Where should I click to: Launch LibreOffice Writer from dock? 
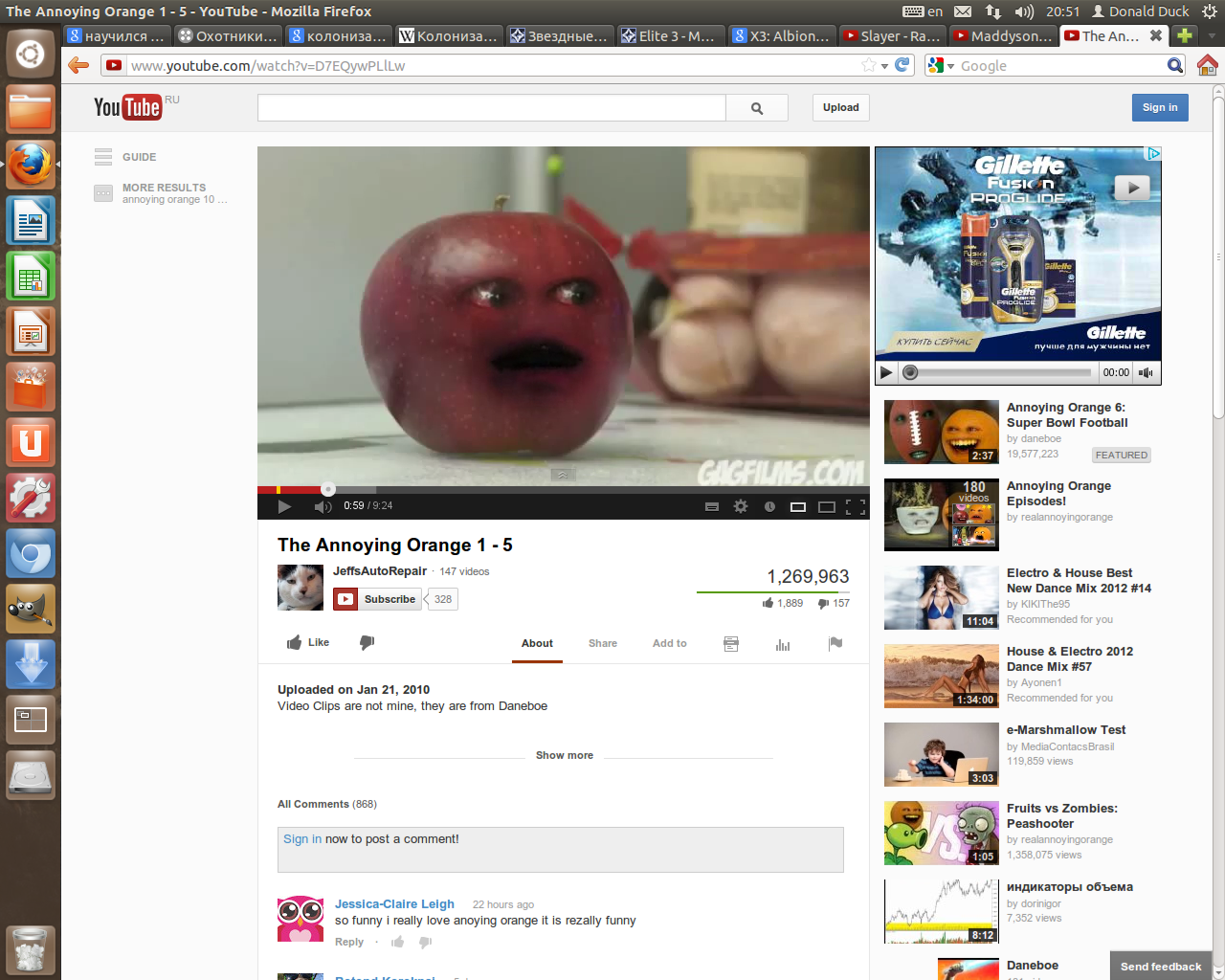click(31, 220)
